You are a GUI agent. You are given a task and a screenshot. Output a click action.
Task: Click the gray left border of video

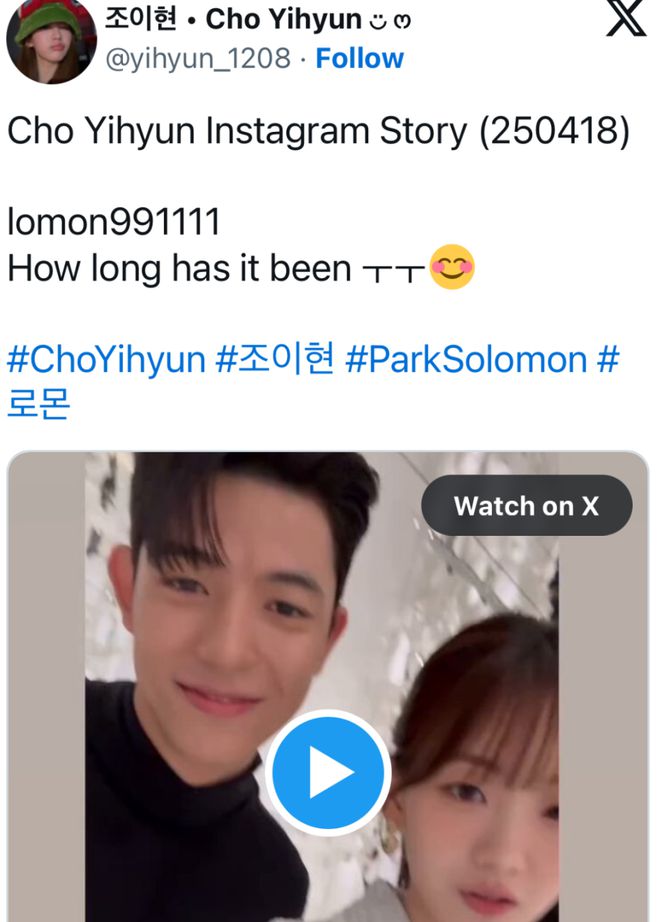tap(46, 687)
